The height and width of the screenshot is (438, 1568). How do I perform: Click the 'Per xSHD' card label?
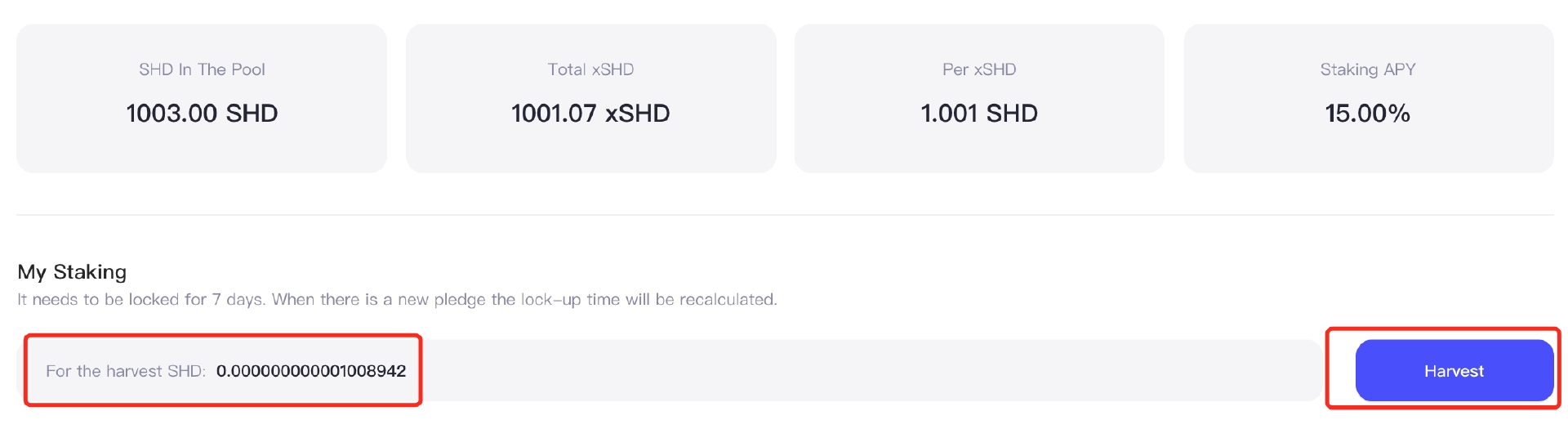[979, 69]
